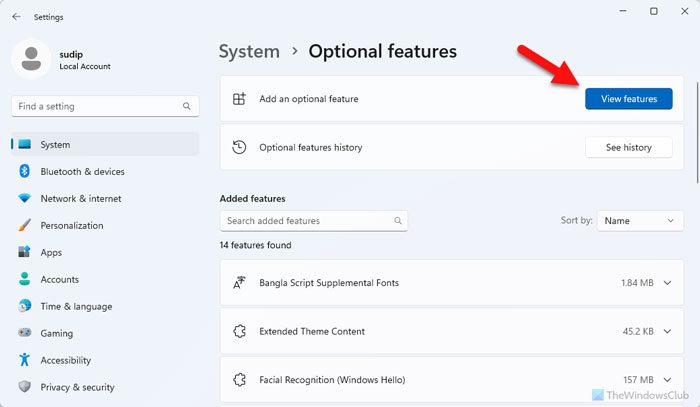Maximize the Settings window

(654, 11)
